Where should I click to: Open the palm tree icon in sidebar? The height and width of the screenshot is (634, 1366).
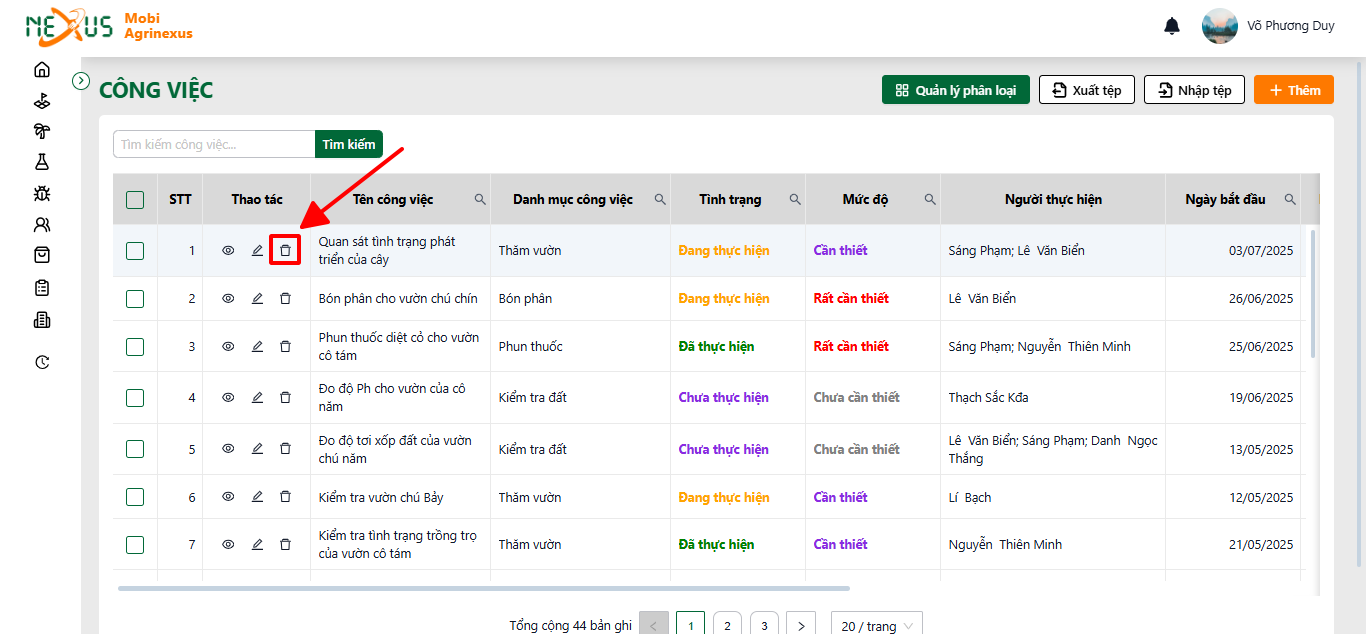(41, 131)
